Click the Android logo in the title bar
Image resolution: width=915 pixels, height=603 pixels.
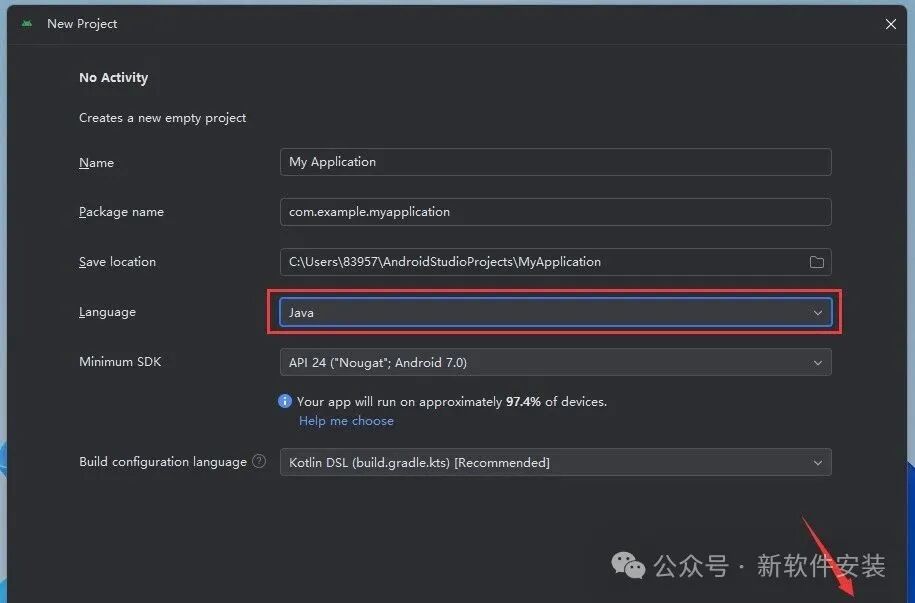pyautogui.click(x=27, y=24)
